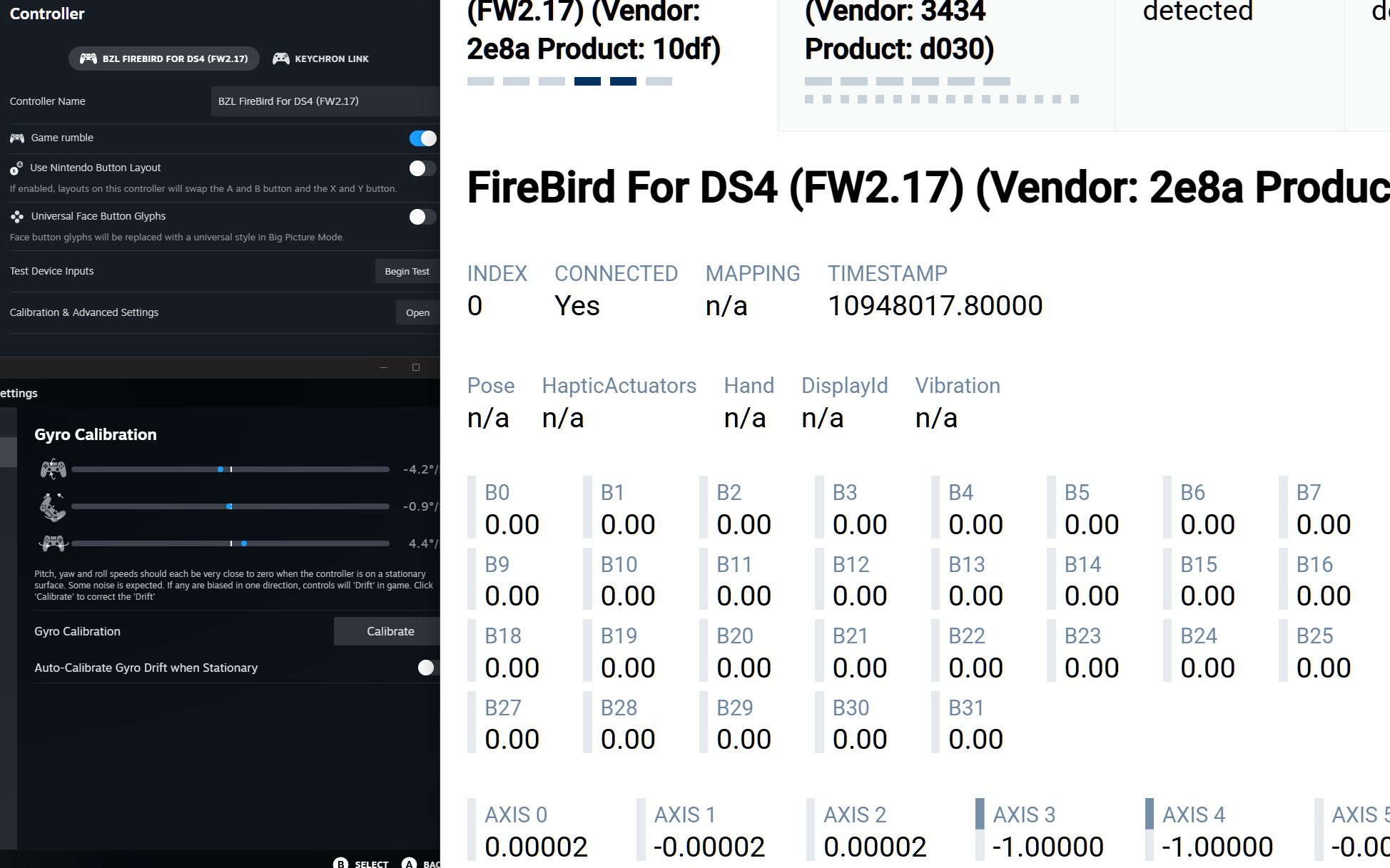Image resolution: width=1390 pixels, height=868 pixels.
Task: Click the gyro pitch controller icon
Action: coord(53,469)
